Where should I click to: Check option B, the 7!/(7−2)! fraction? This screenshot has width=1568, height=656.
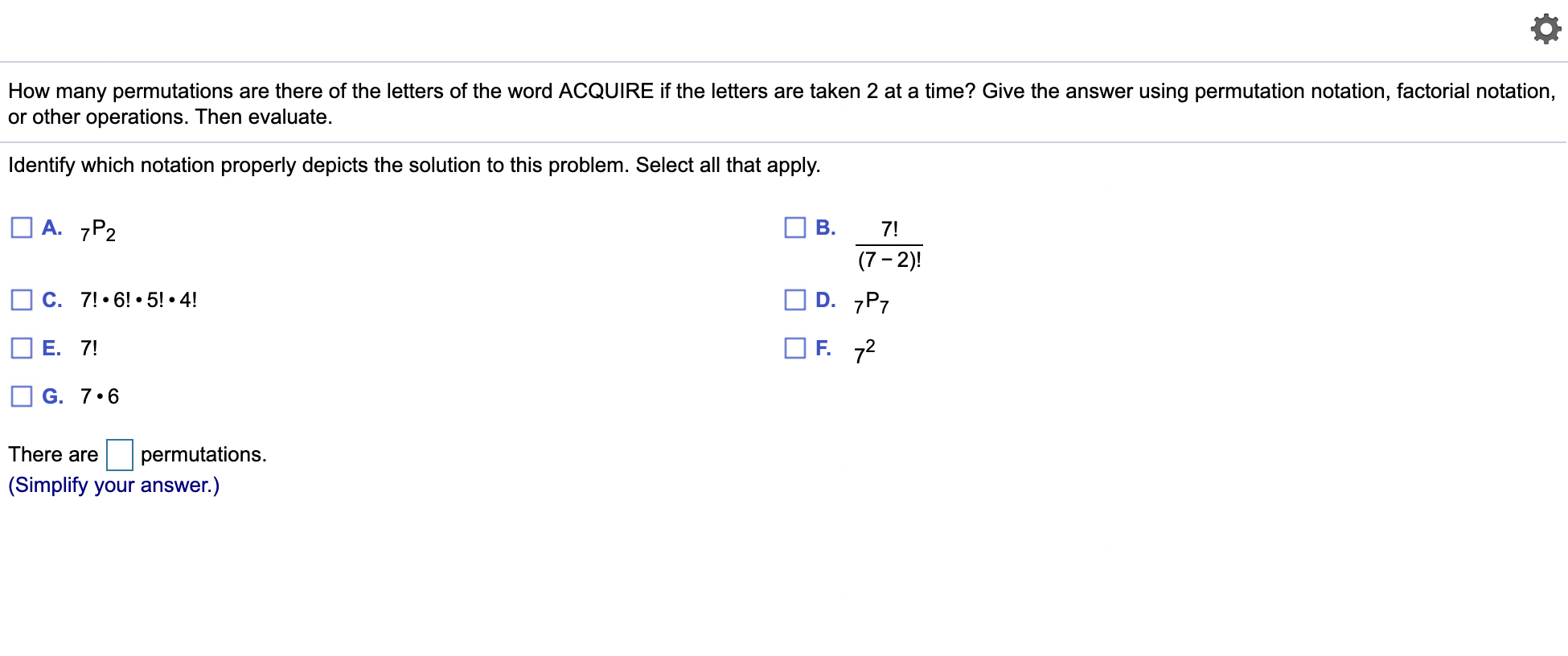pos(793,228)
